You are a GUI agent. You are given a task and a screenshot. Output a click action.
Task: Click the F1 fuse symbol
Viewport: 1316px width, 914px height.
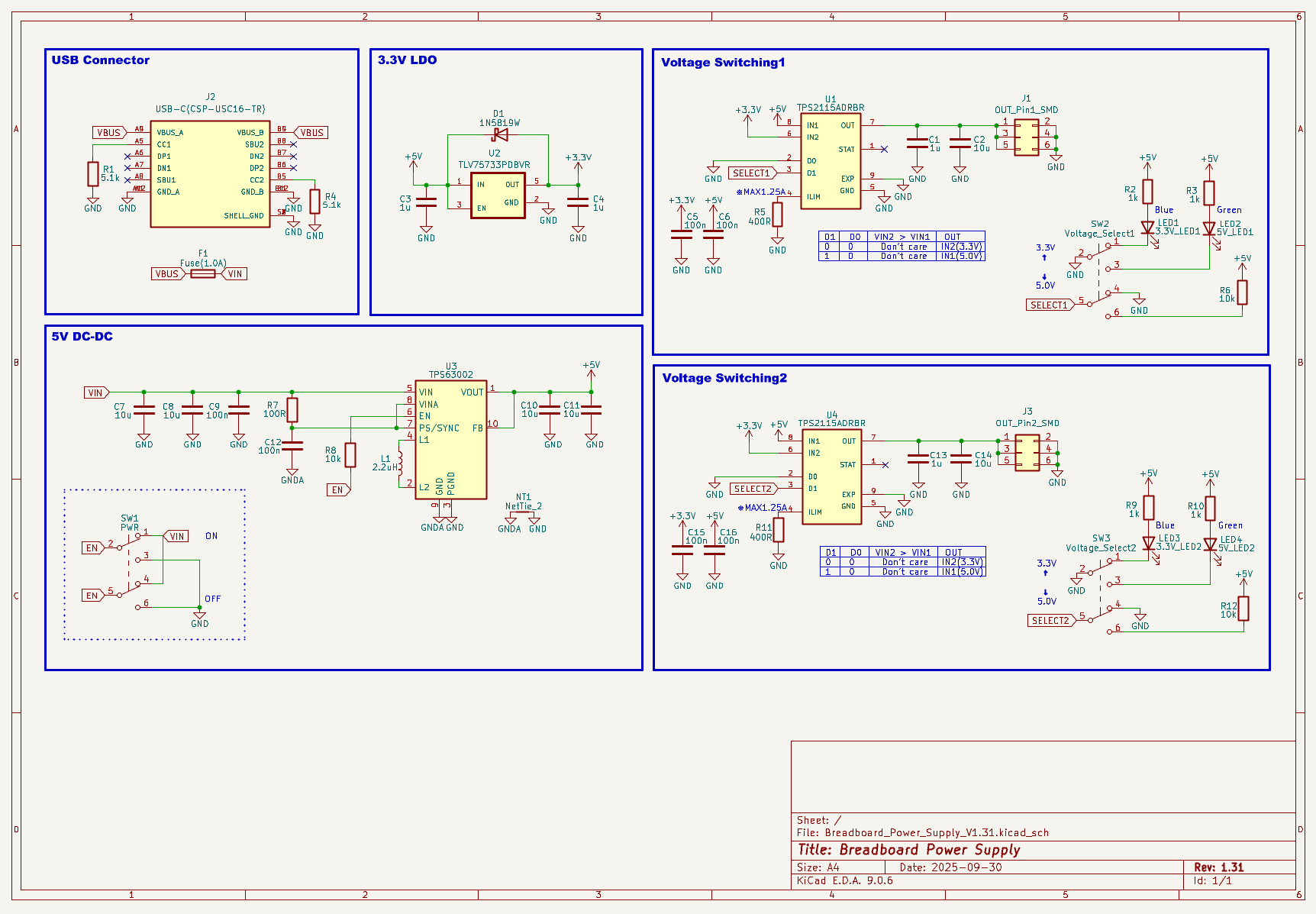202,274
